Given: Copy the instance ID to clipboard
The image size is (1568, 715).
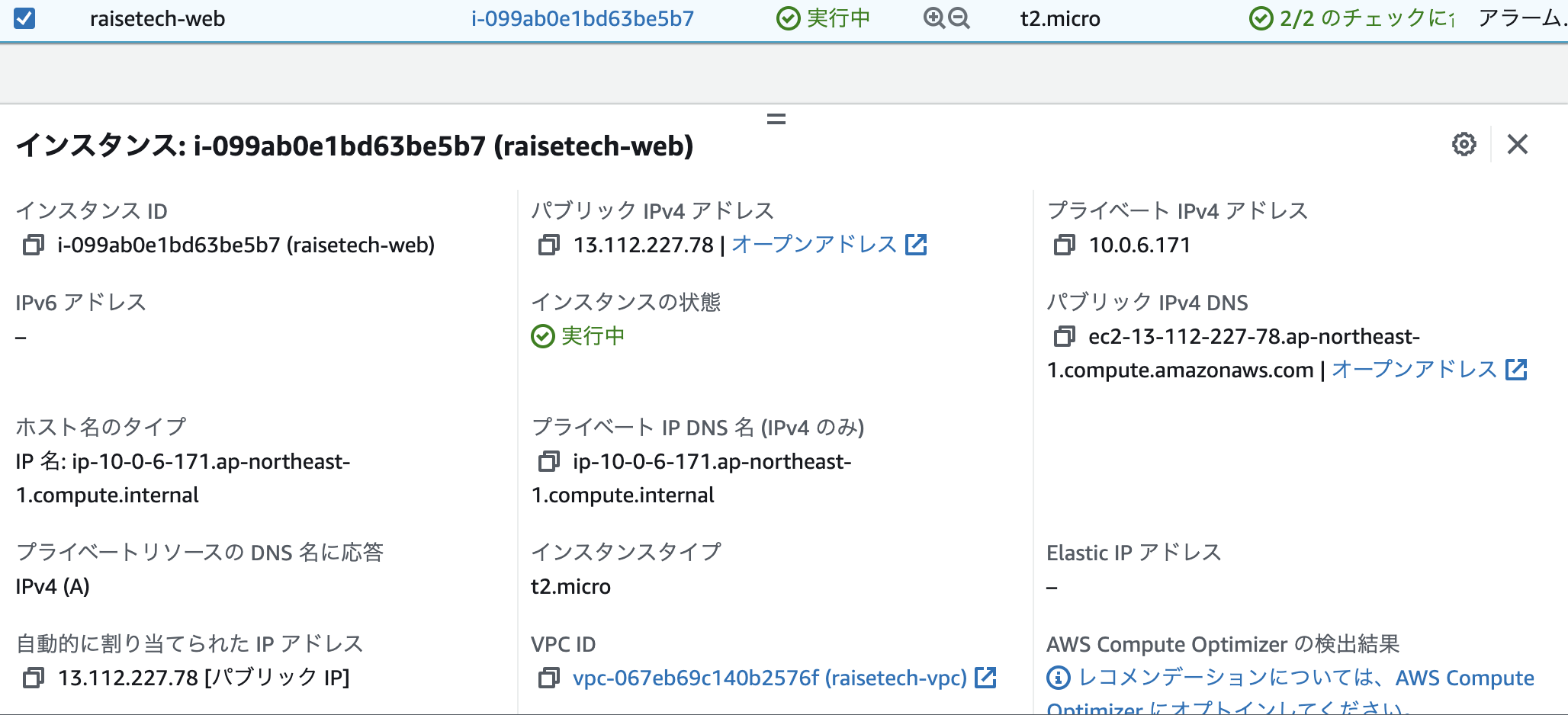Looking at the screenshot, I should click(32, 245).
